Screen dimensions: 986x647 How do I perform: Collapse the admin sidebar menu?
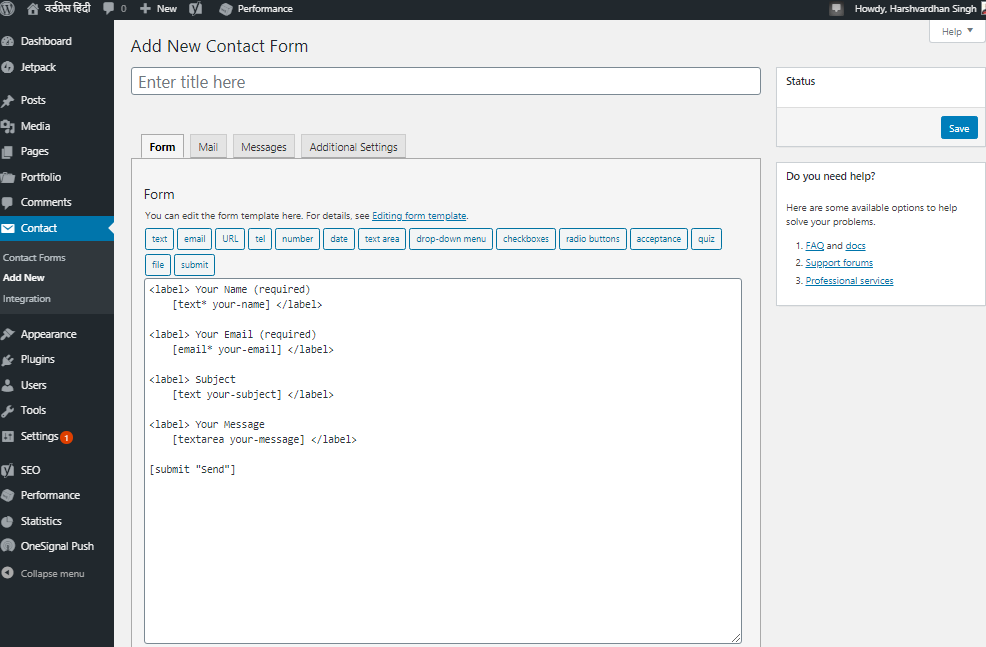(x=52, y=574)
